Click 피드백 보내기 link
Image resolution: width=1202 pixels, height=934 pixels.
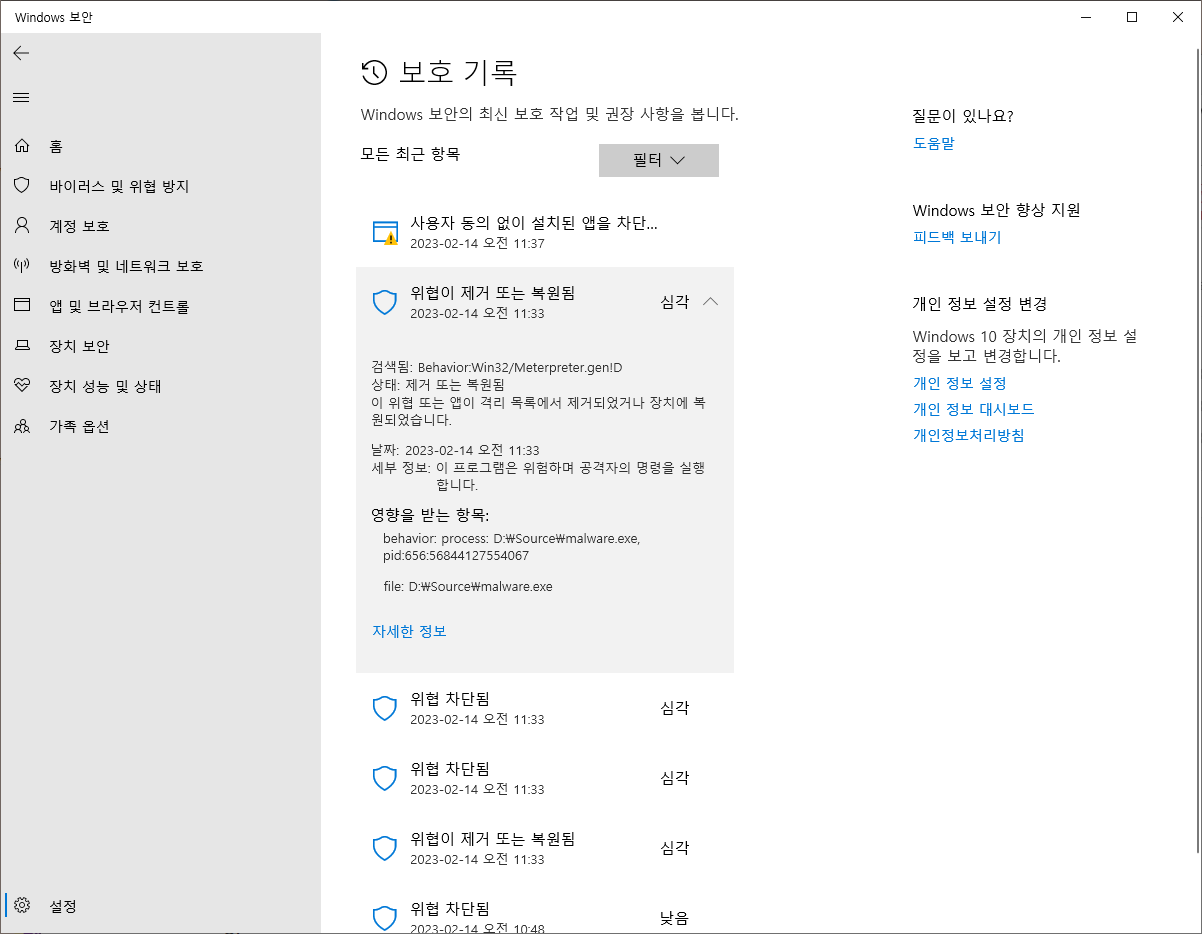click(x=957, y=237)
